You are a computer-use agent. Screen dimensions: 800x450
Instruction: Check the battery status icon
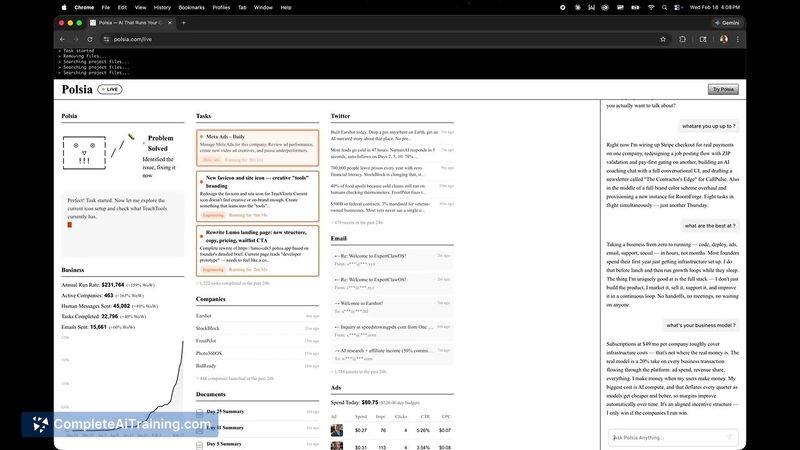(x=635, y=8)
